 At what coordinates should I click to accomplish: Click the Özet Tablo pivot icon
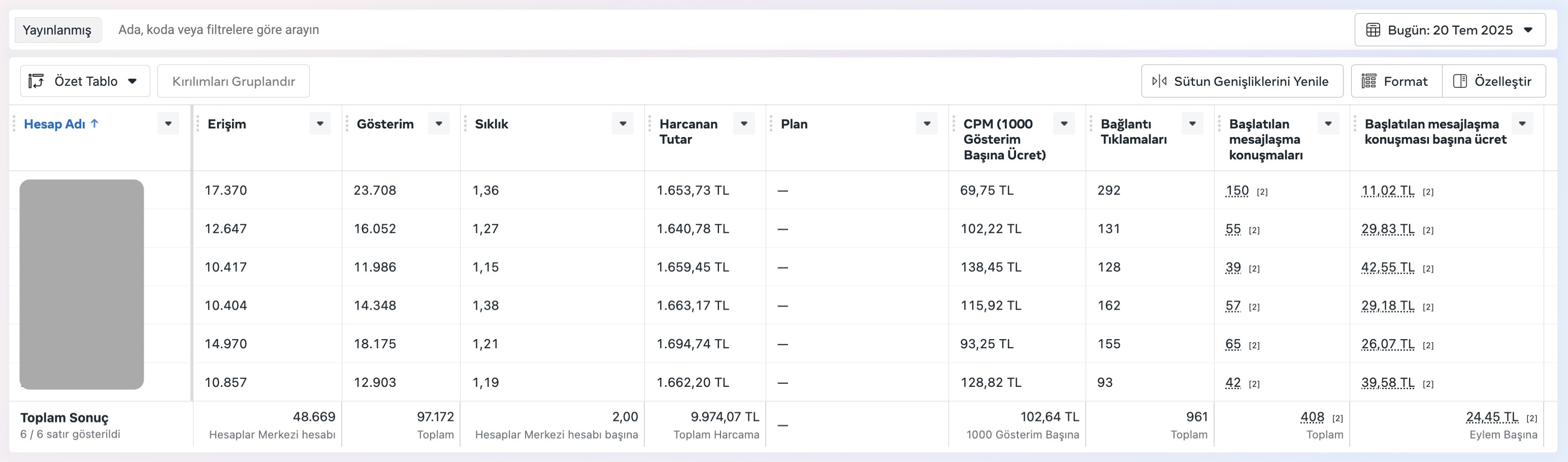pyautogui.click(x=36, y=81)
